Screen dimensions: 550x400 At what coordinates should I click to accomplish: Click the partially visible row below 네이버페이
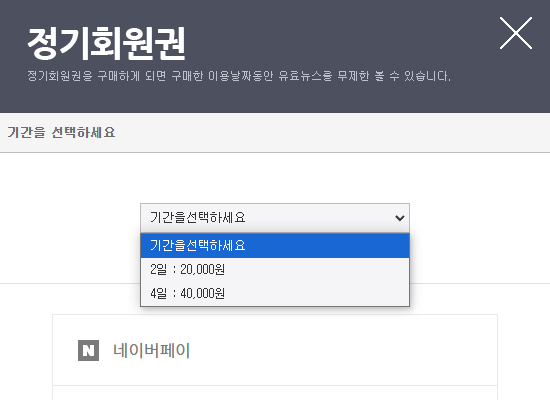pos(275,393)
